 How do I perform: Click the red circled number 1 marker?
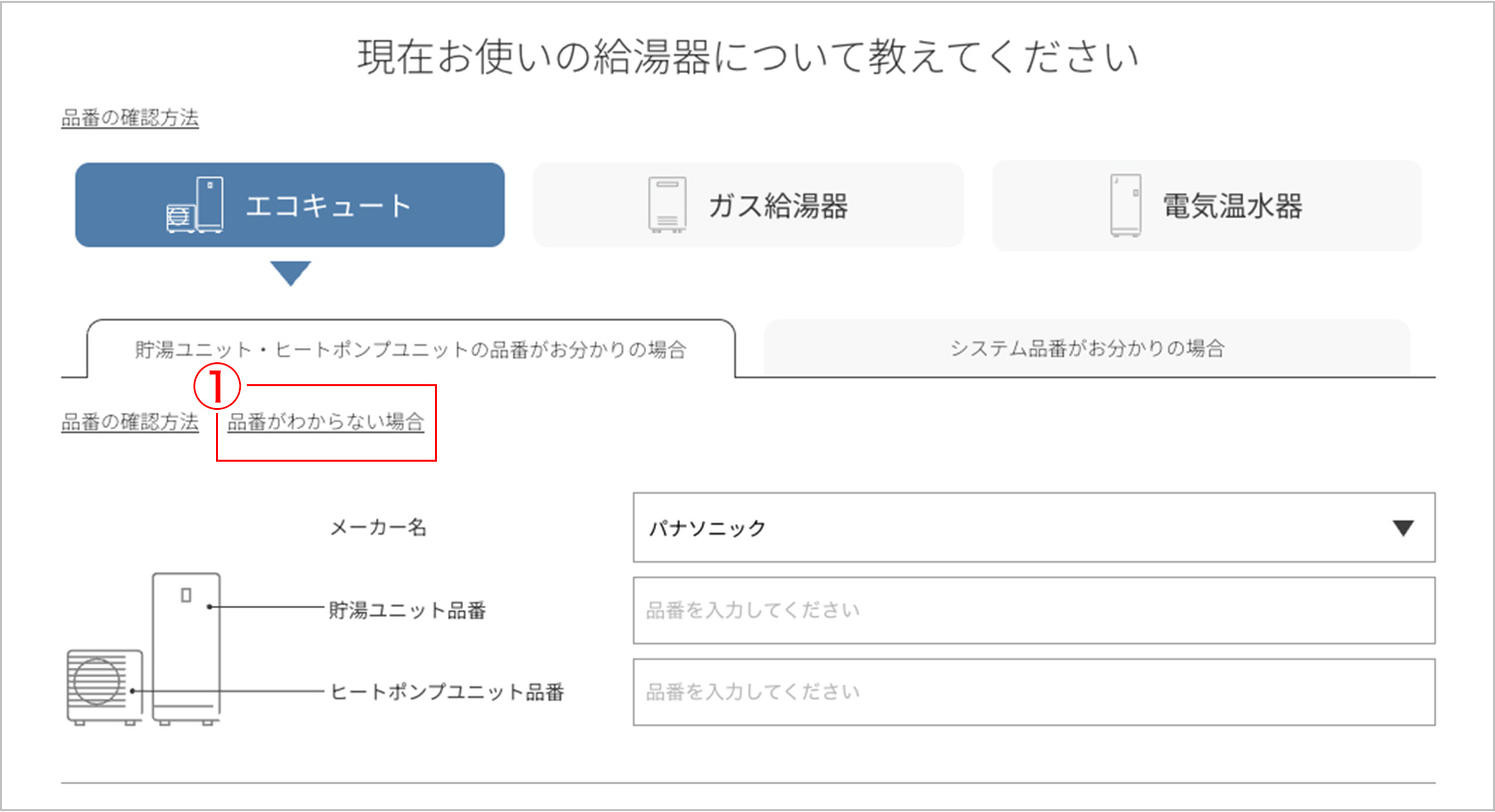coord(217,386)
